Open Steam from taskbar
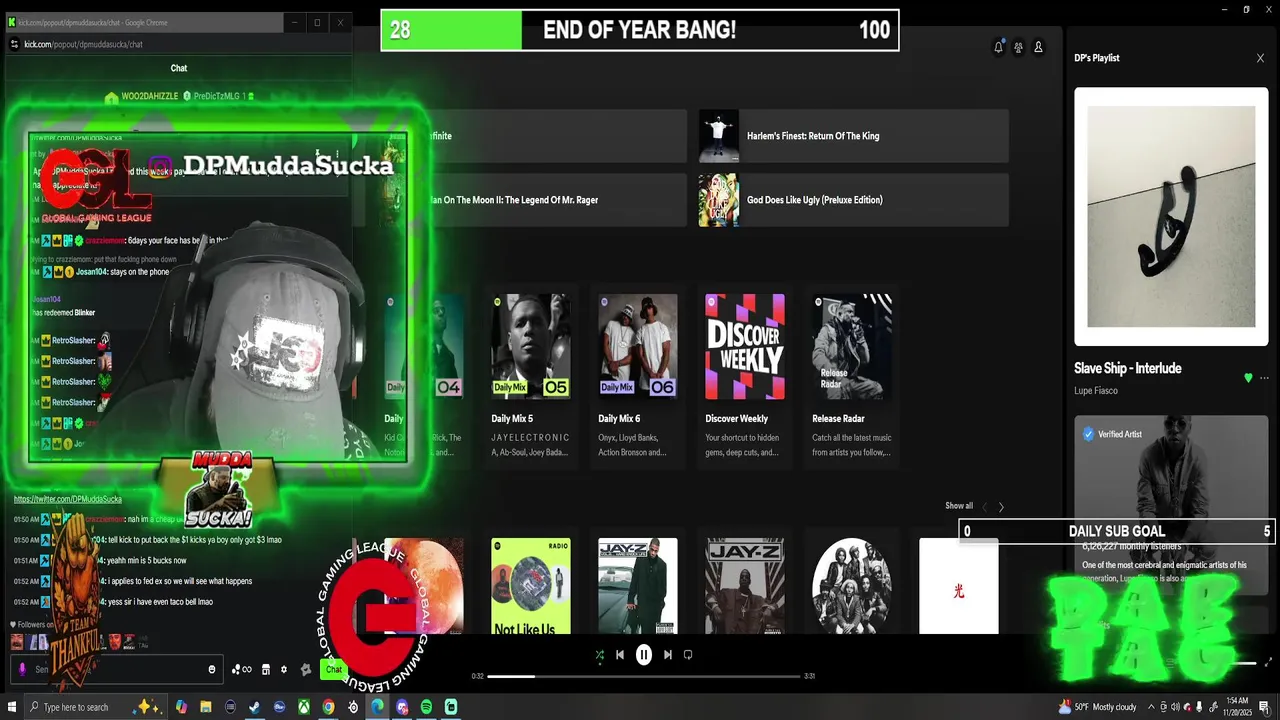Viewport: 1280px width, 720px height. point(255,707)
